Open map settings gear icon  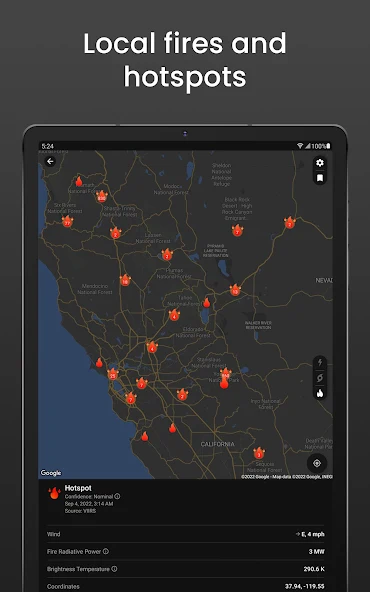(320, 163)
